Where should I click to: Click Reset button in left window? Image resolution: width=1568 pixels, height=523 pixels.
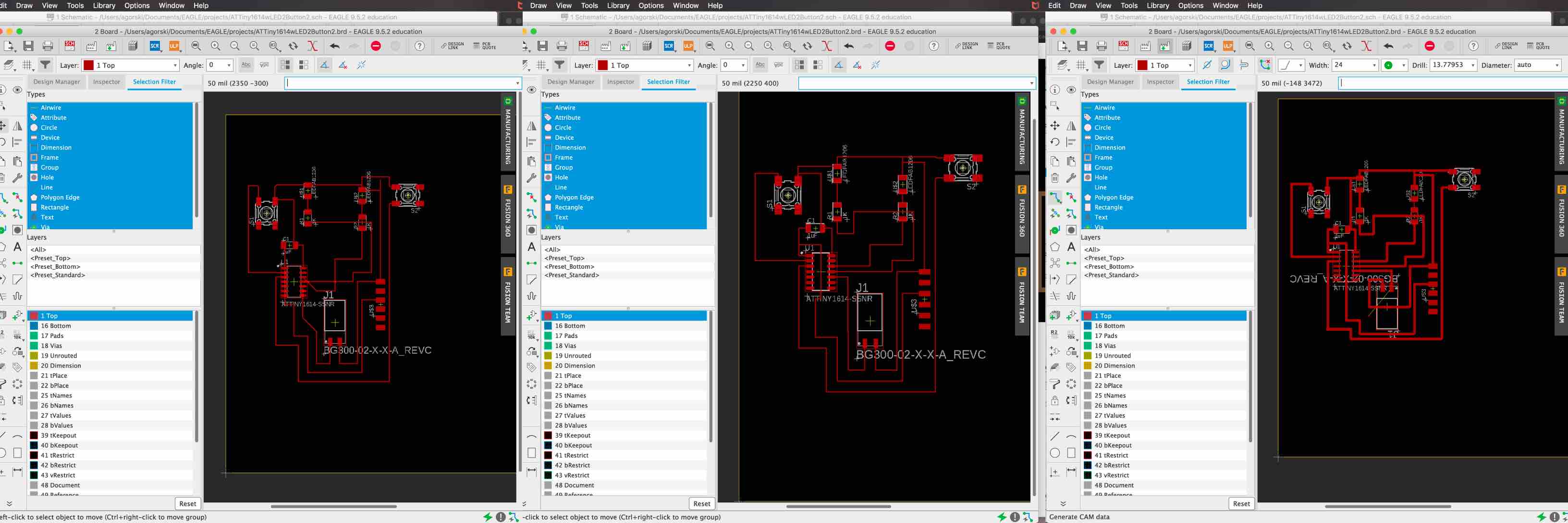187,503
